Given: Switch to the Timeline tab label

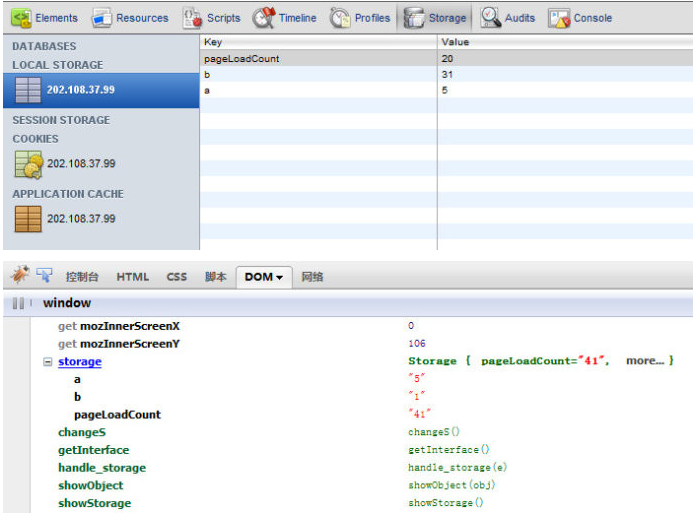Looking at the screenshot, I should [297, 18].
